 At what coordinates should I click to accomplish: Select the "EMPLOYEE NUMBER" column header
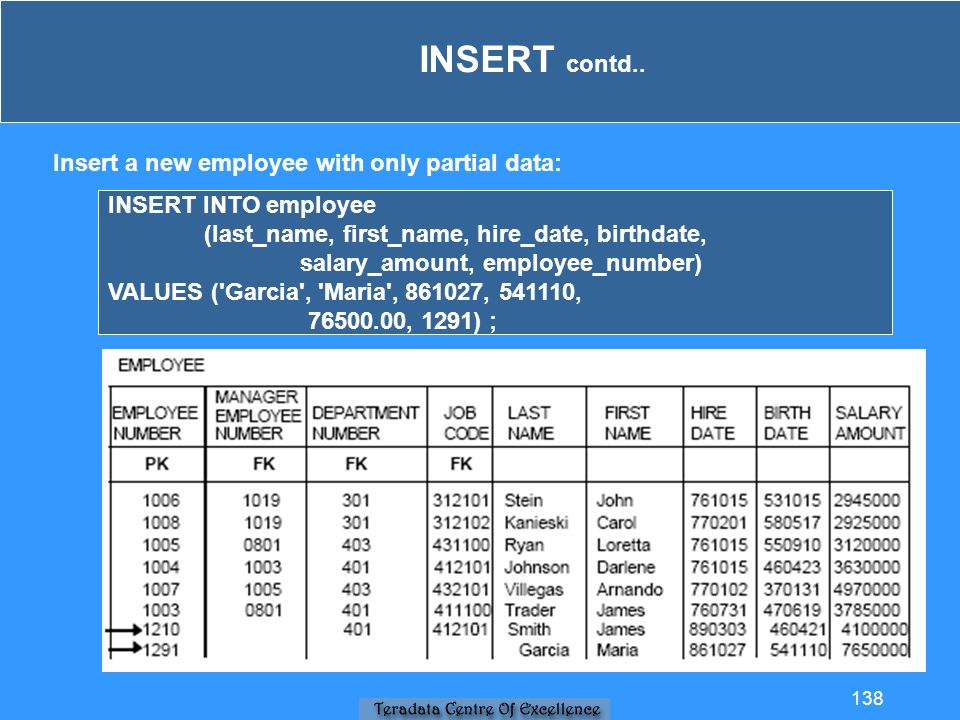click(x=155, y=423)
